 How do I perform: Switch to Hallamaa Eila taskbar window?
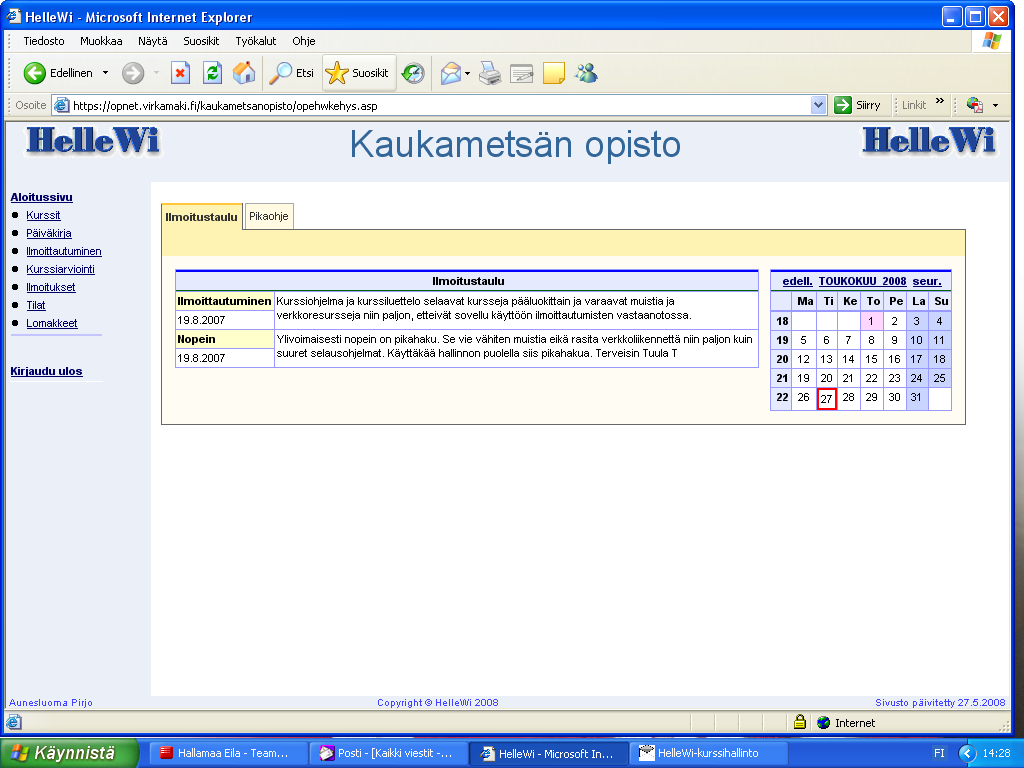pyautogui.click(x=228, y=754)
